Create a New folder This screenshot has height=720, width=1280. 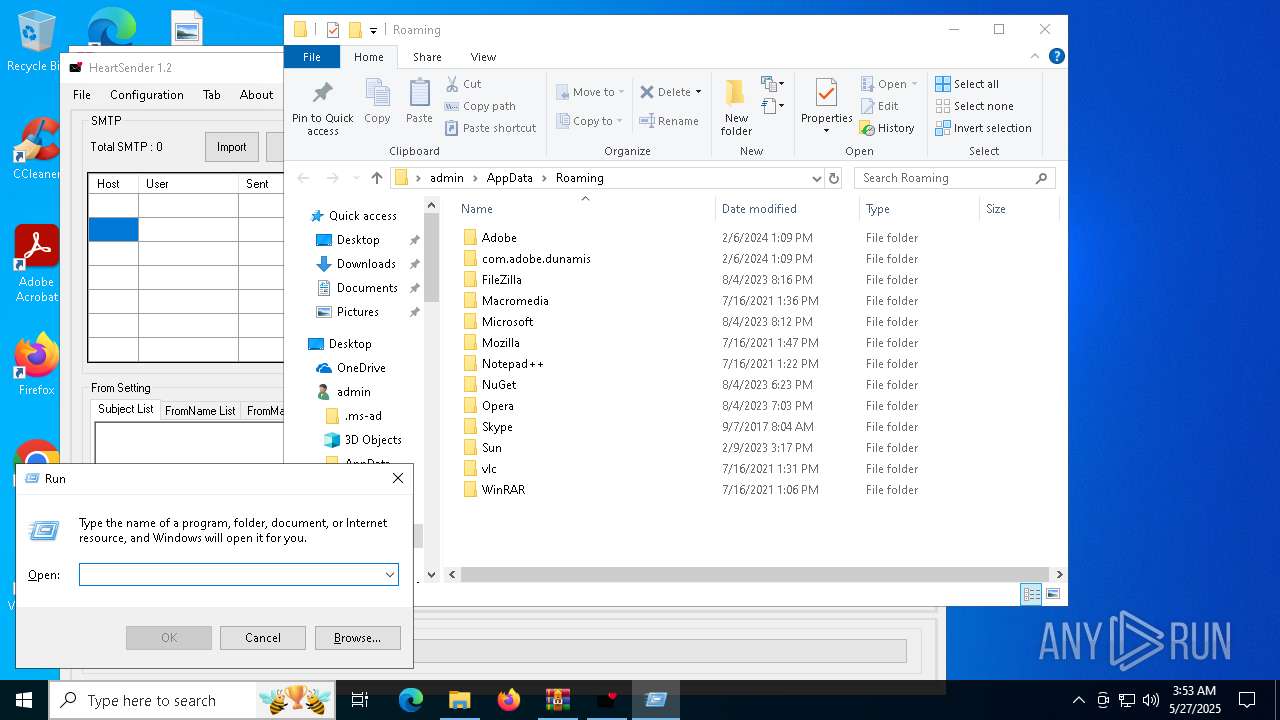736,108
